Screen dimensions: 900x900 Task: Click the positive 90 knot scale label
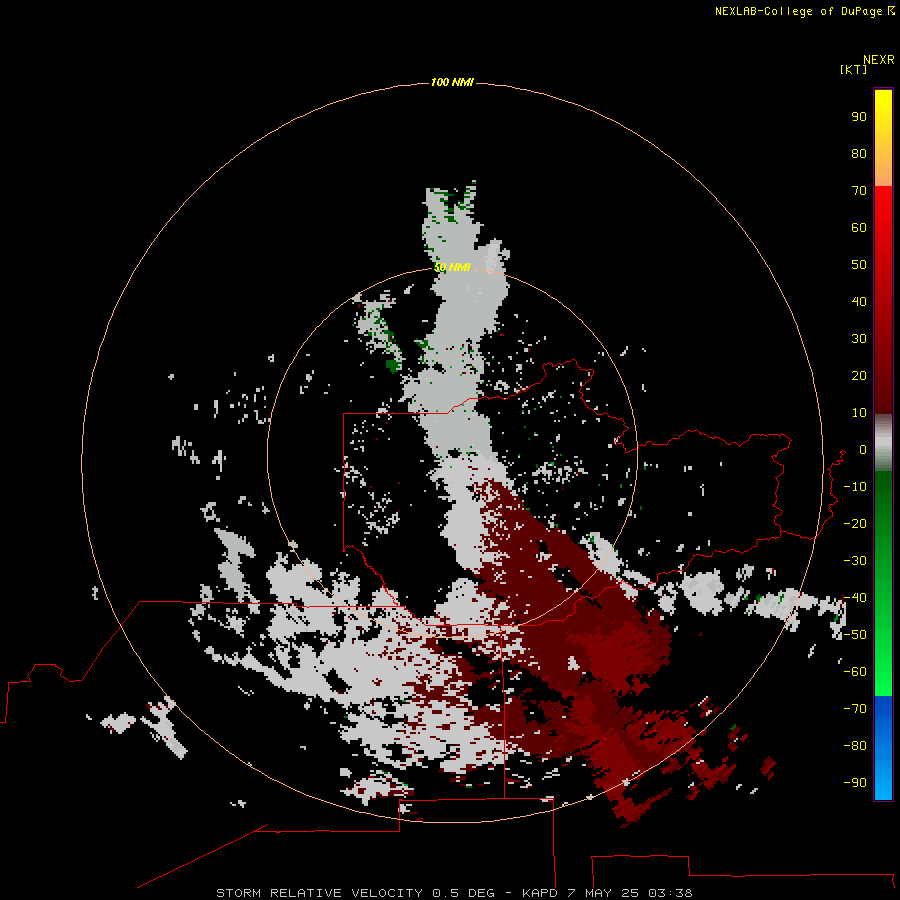coord(859,117)
